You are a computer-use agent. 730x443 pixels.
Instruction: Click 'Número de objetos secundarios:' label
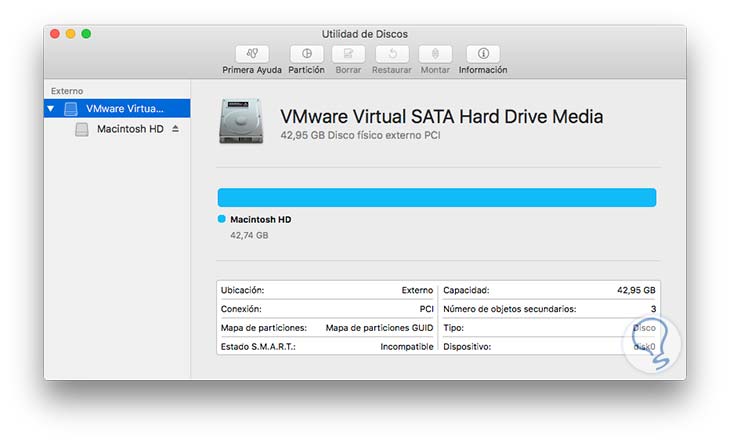tap(510, 309)
